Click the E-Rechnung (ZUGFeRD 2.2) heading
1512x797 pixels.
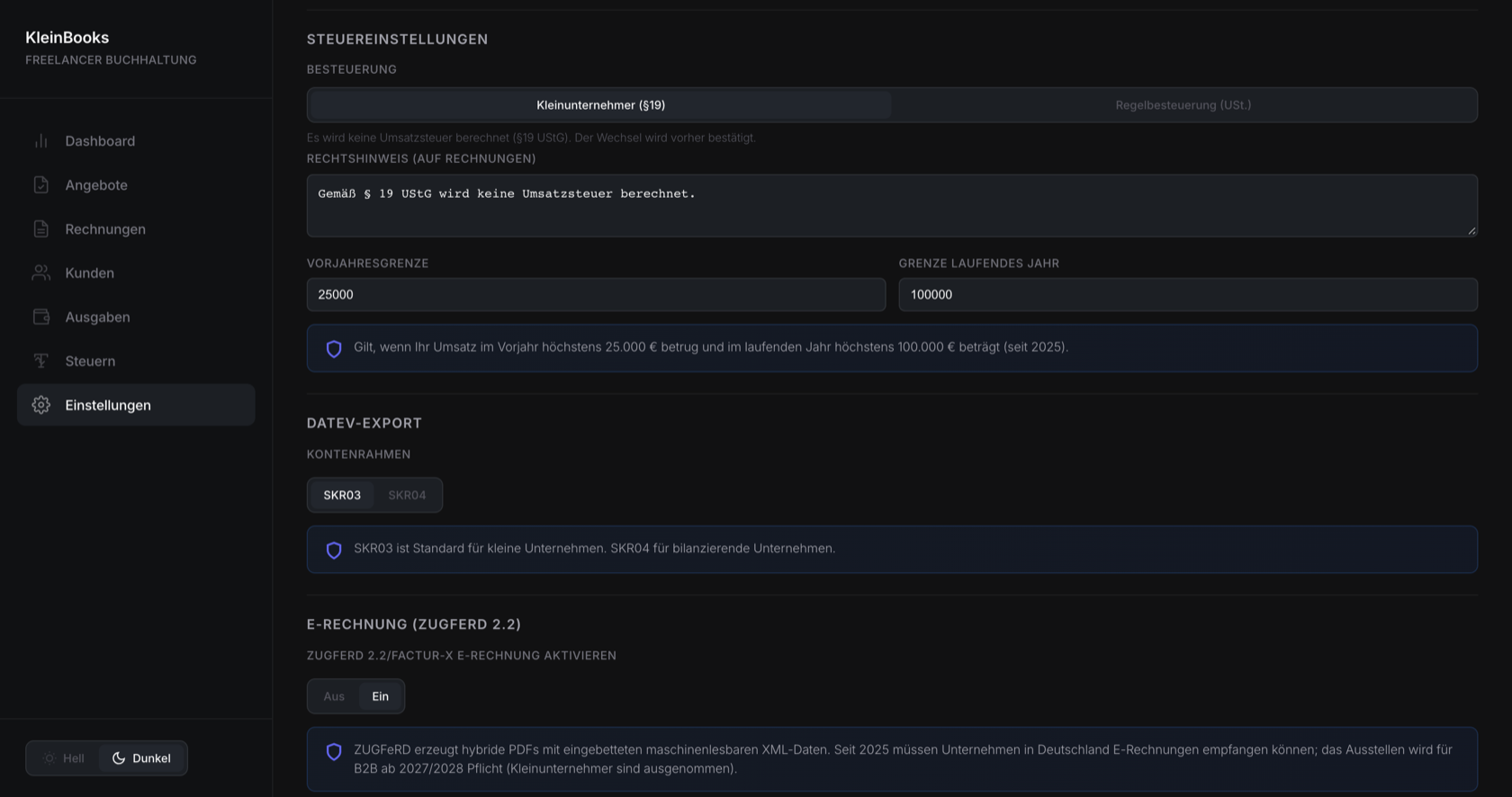414,624
